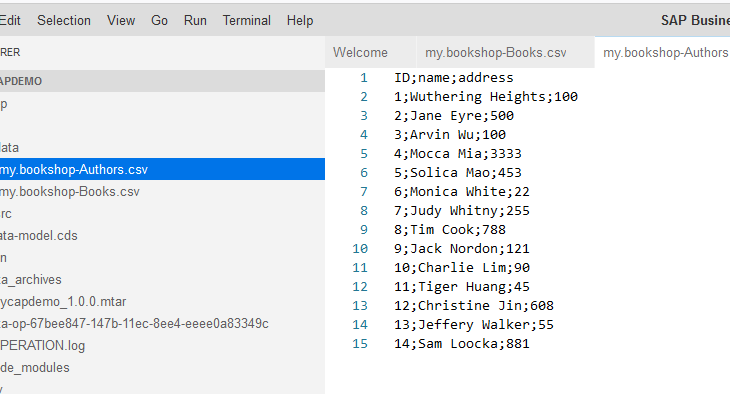Open the OPERATION.log file

[x=162, y=345]
